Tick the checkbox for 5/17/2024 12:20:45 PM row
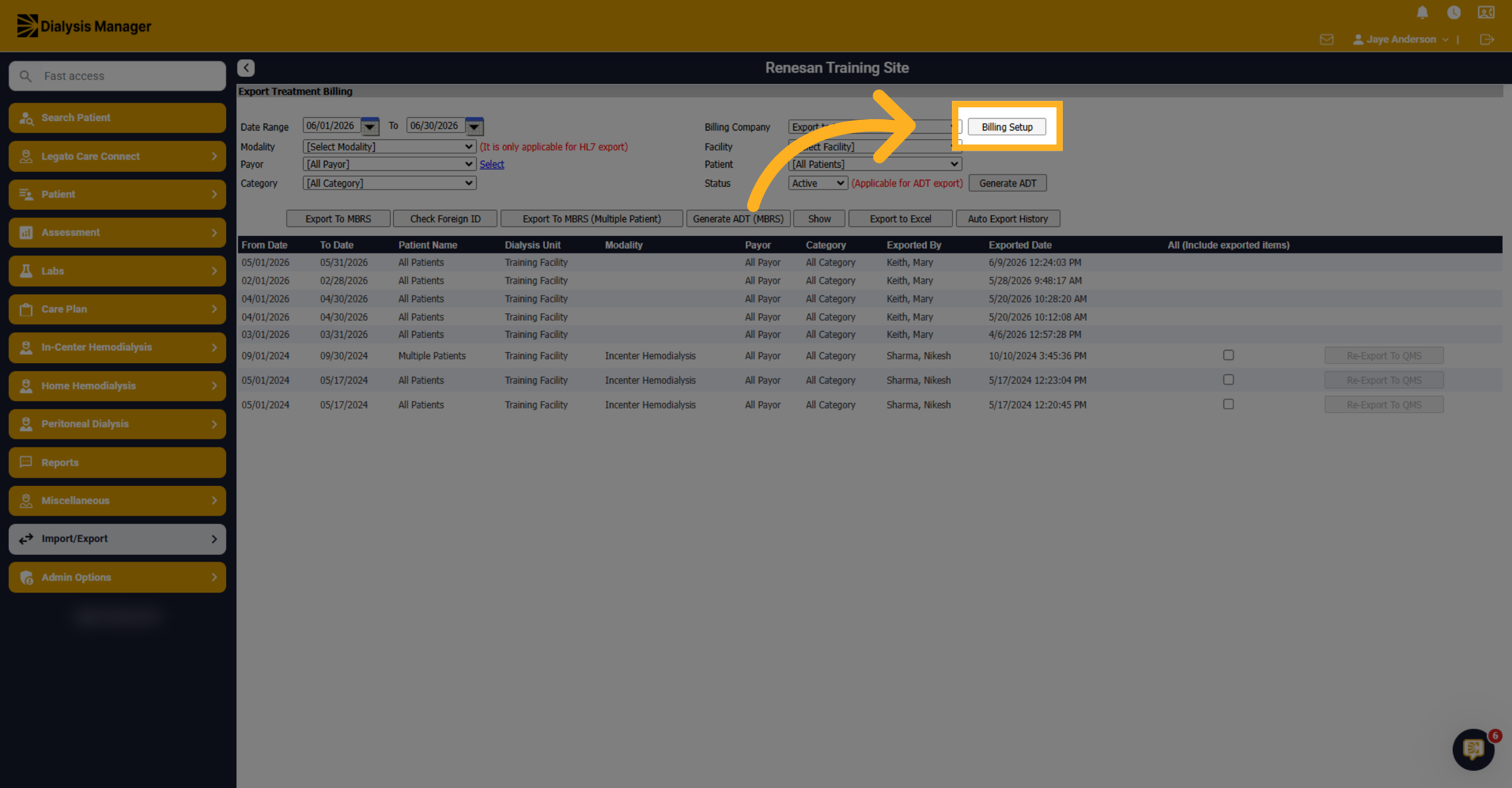Screen dimensions: 1512x788 (x=1228, y=405)
